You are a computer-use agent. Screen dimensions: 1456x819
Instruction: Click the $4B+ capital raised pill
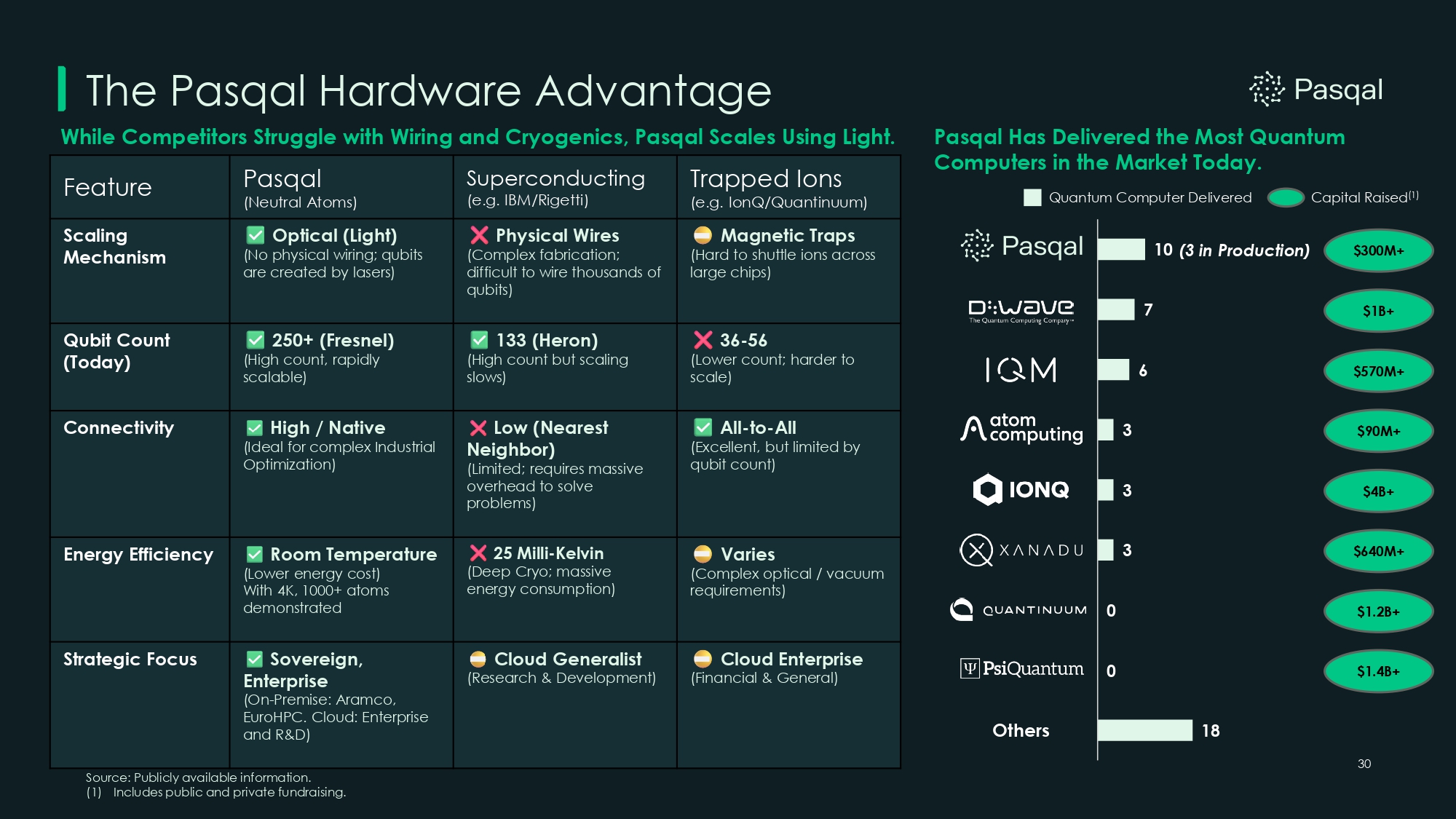coord(1378,491)
